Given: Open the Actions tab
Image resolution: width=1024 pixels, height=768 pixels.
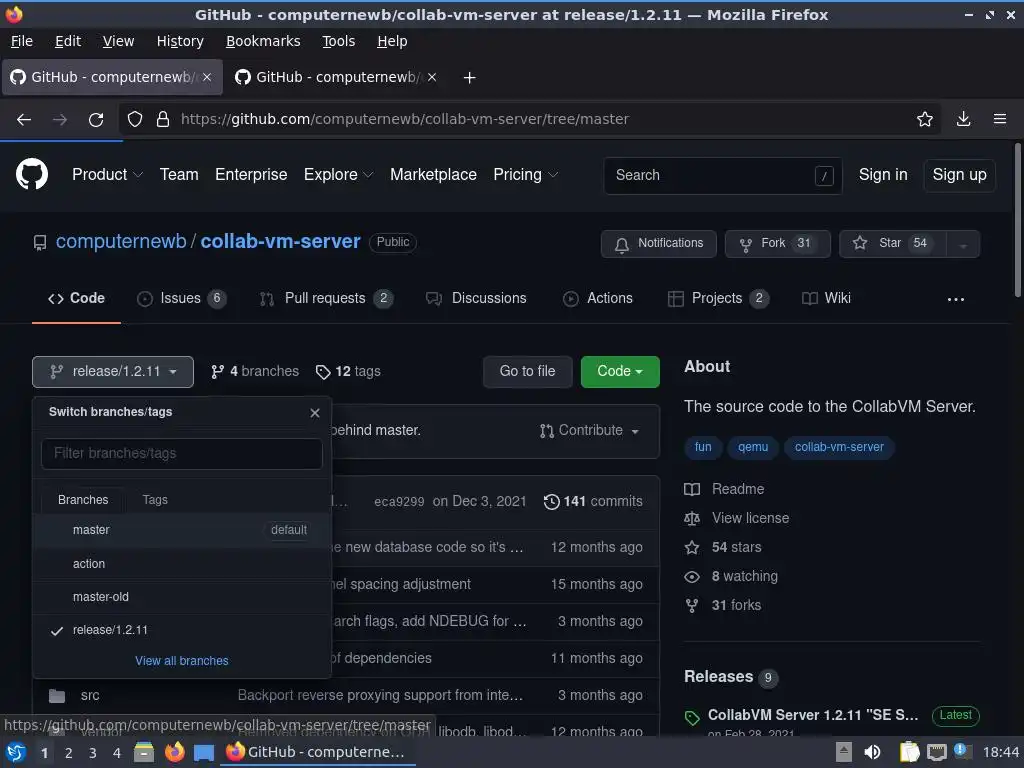Looking at the screenshot, I should (x=598, y=298).
